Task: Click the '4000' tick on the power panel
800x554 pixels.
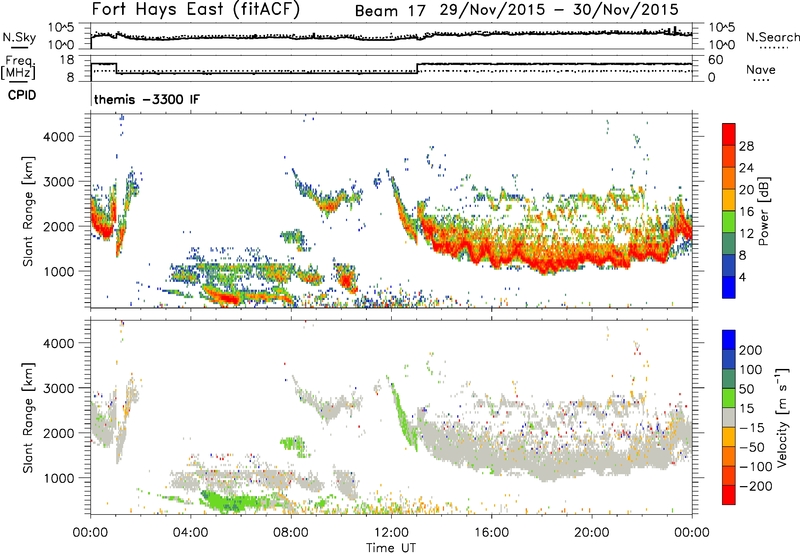Action: [59, 137]
